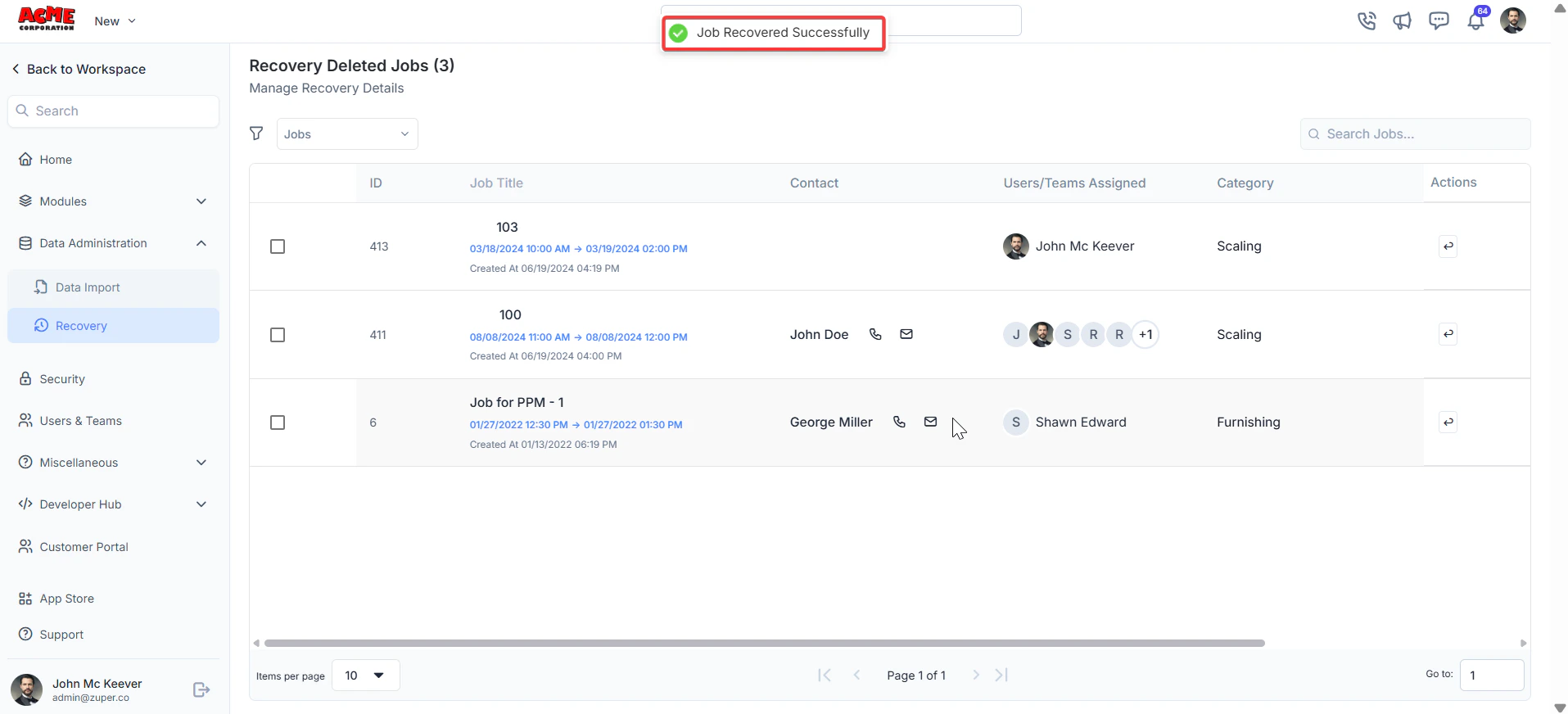Call George Miller via phone icon

click(x=899, y=422)
